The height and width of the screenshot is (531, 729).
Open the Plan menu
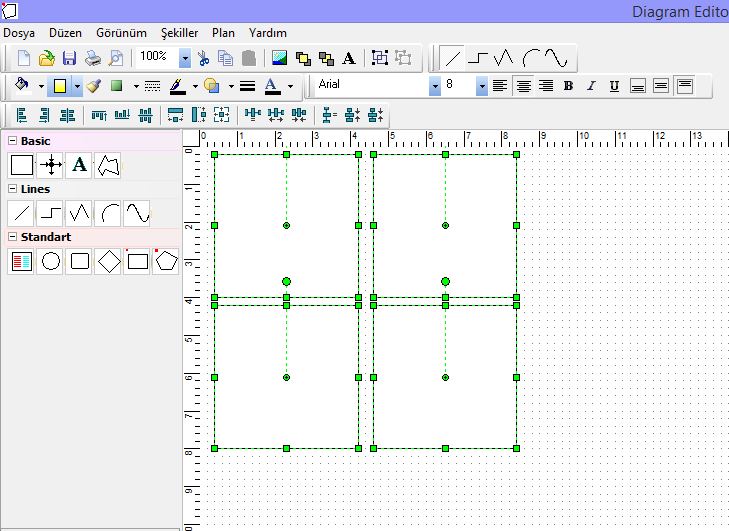223,33
